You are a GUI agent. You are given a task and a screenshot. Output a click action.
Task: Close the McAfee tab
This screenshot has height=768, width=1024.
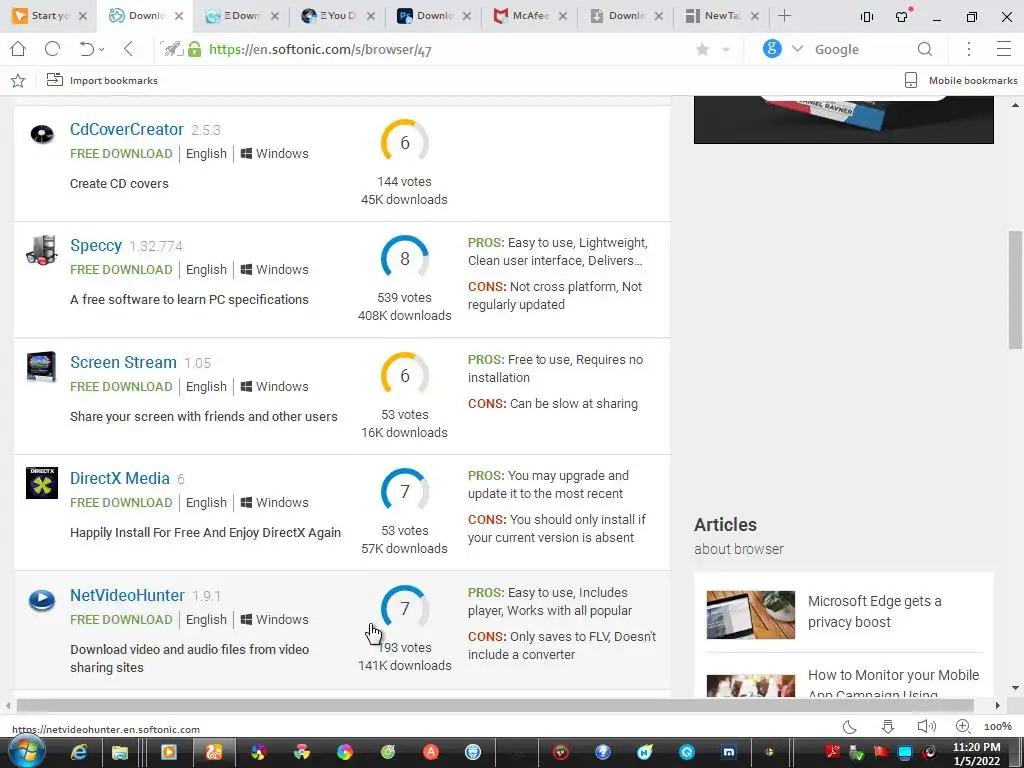coord(563,16)
